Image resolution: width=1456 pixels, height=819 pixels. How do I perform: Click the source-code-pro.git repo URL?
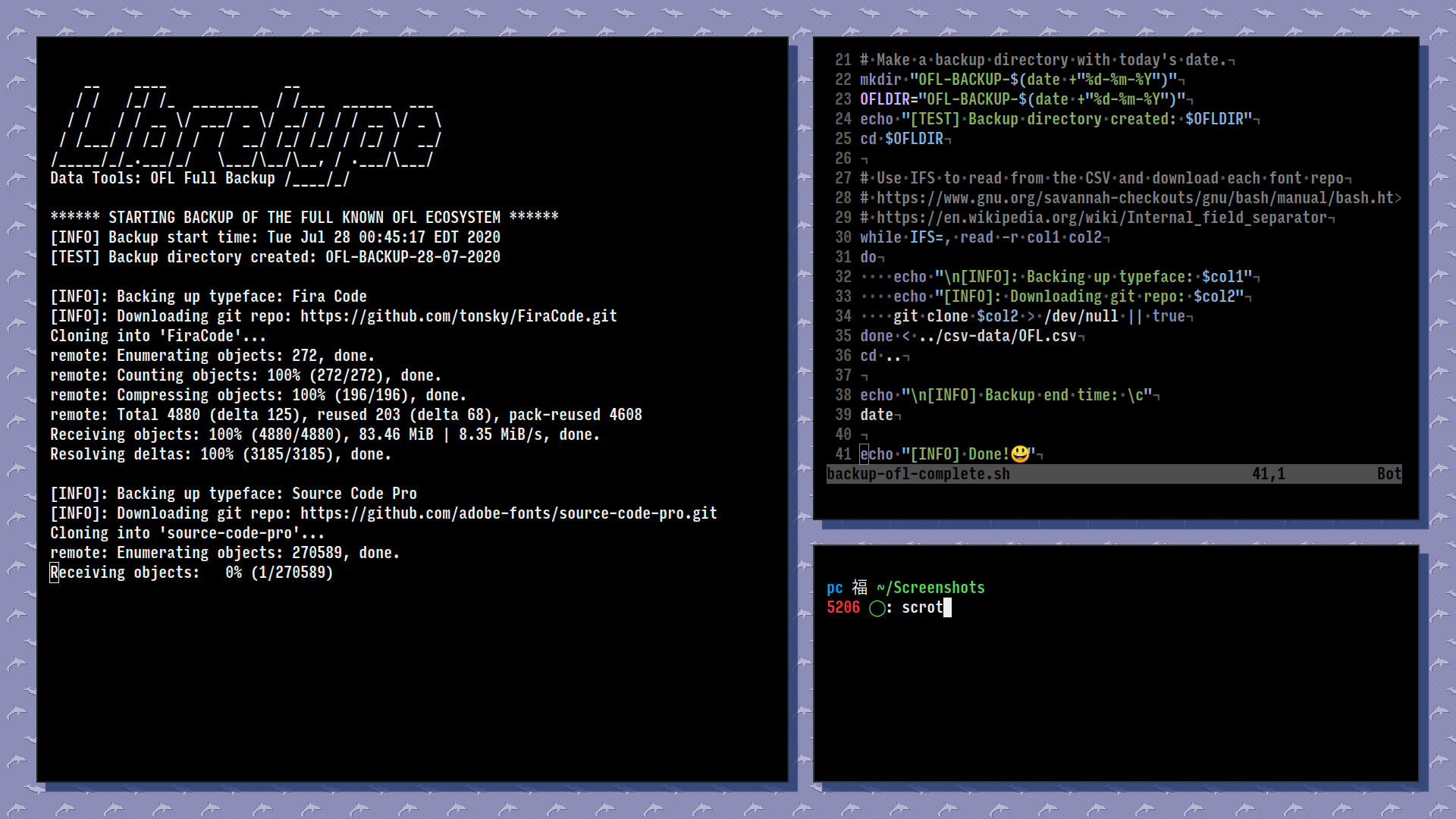tap(507, 513)
